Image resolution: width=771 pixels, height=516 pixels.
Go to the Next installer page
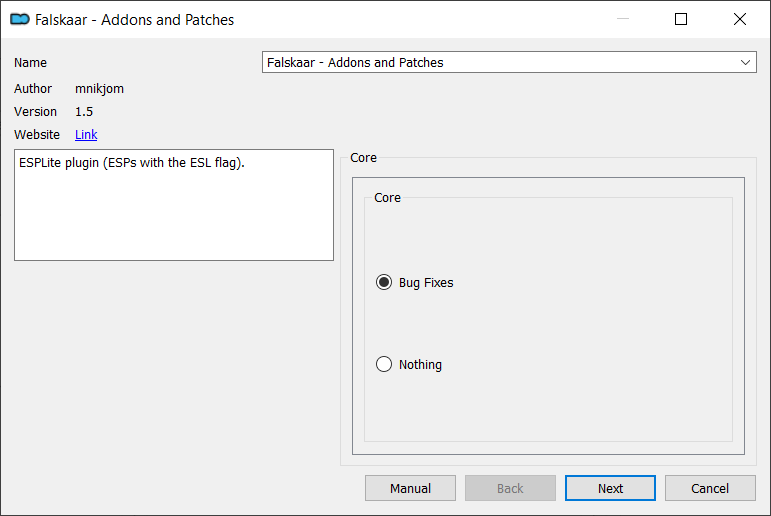pyautogui.click(x=610, y=488)
